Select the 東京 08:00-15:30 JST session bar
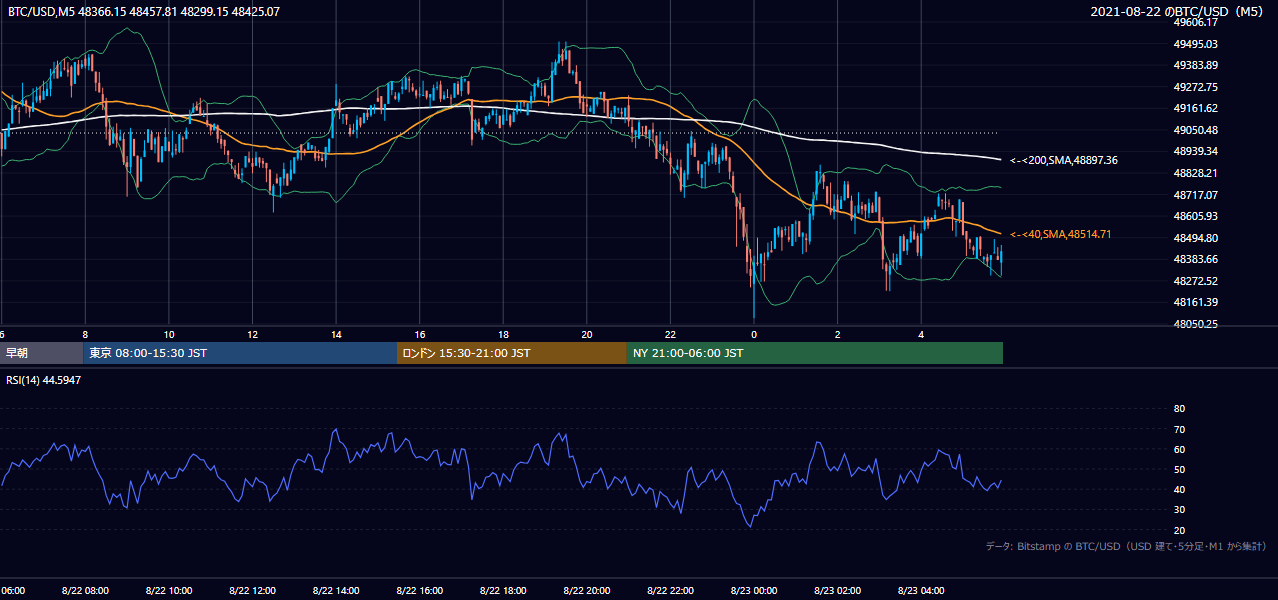The image size is (1278, 600). coord(240,353)
